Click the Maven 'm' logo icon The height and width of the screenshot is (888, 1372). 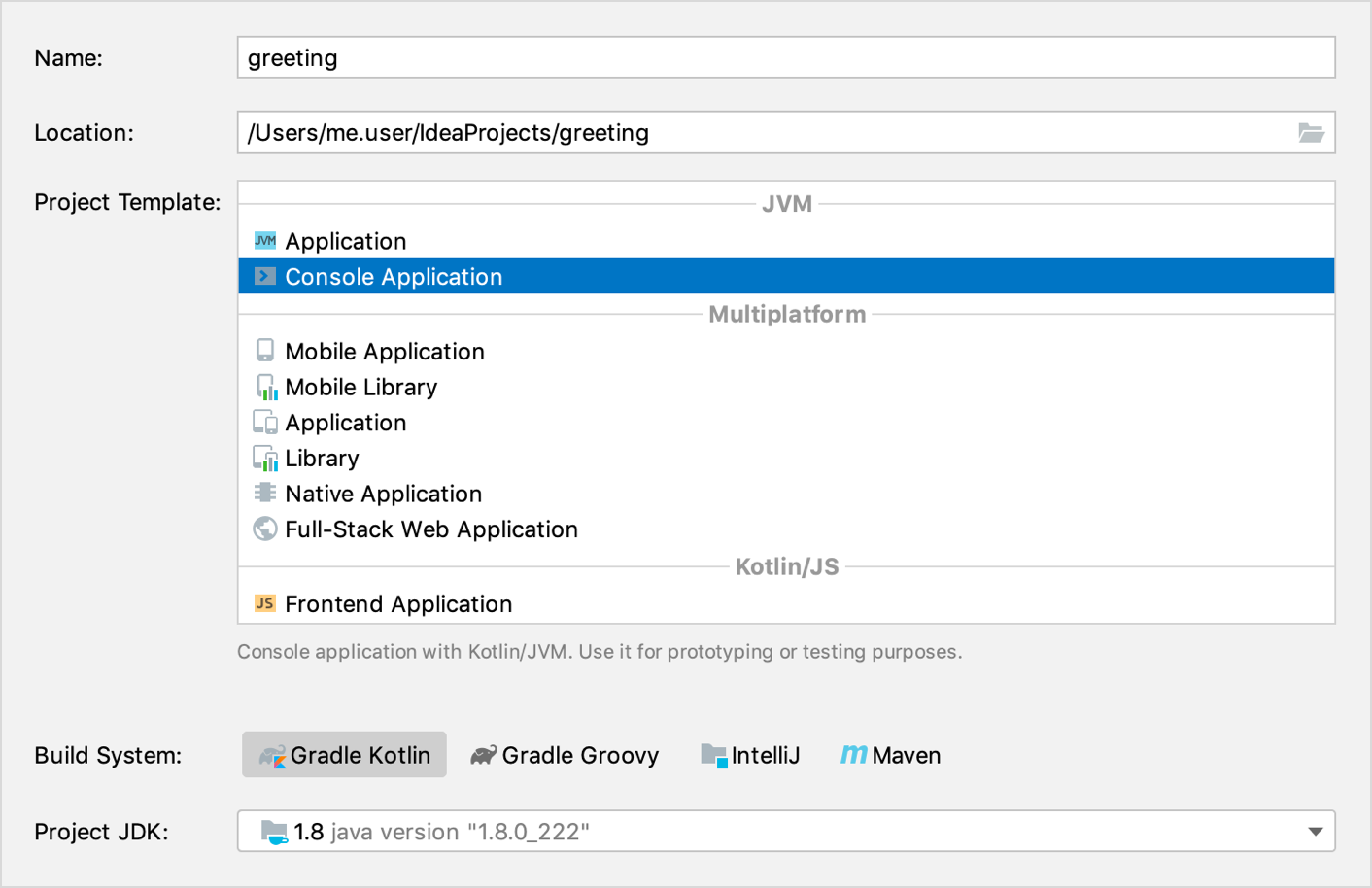[x=849, y=755]
